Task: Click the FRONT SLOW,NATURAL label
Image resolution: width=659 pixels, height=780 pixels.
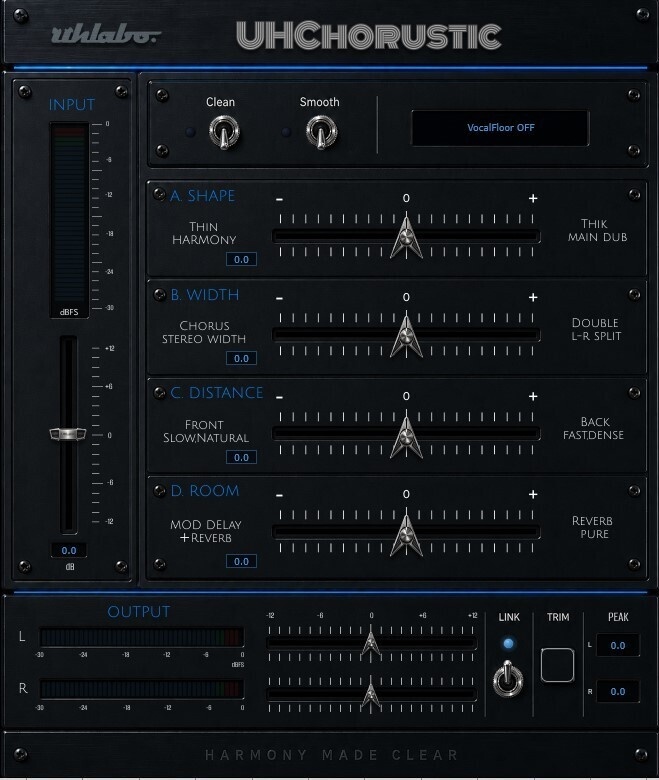Action: coord(205,431)
